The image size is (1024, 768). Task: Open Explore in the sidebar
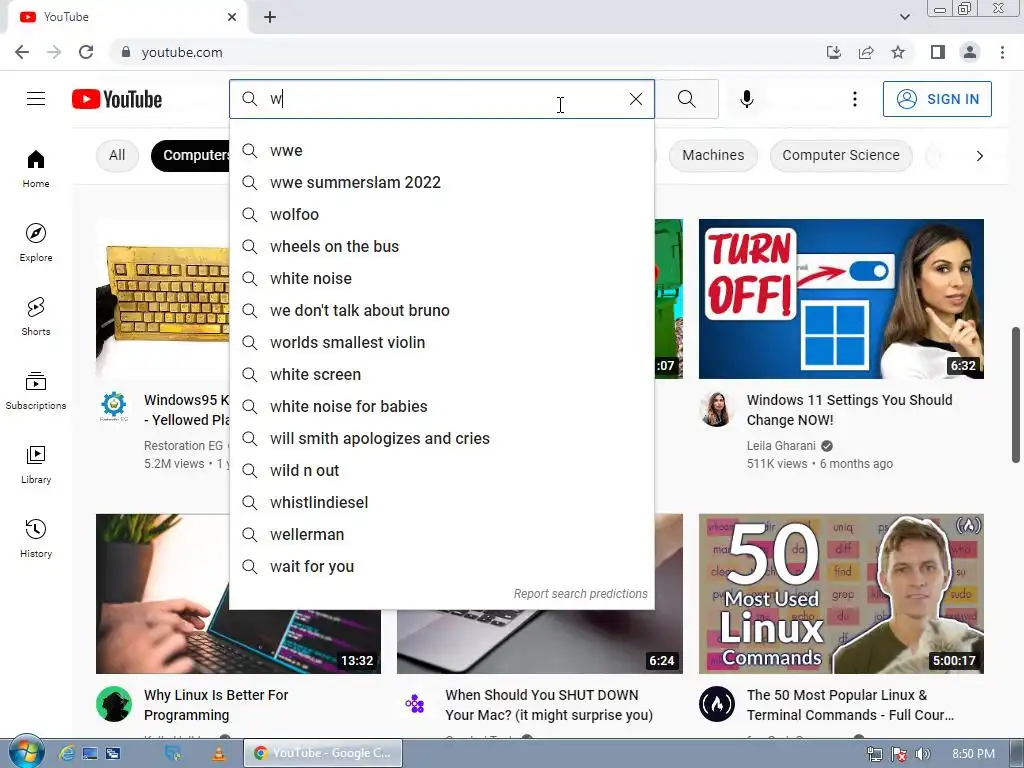(x=36, y=242)
